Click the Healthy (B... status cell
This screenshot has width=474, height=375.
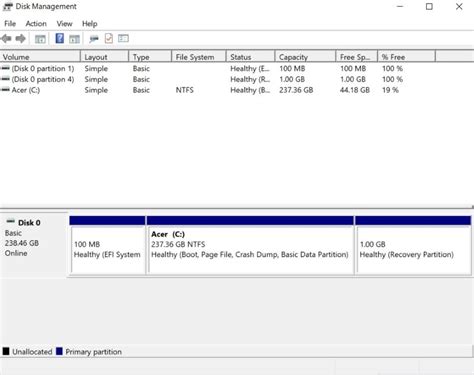[x=250, y=90]
